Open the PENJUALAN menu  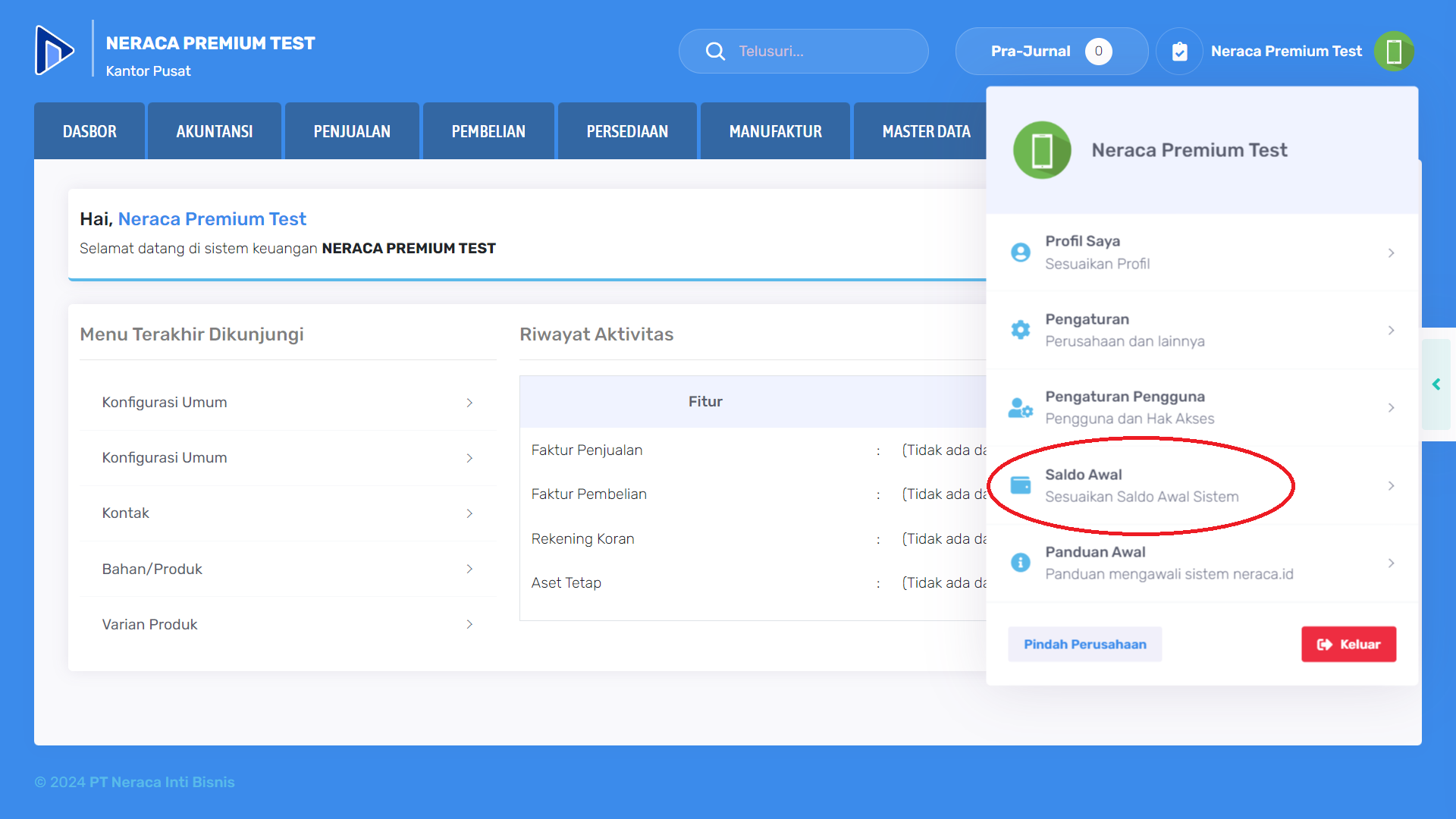point(352,131)
